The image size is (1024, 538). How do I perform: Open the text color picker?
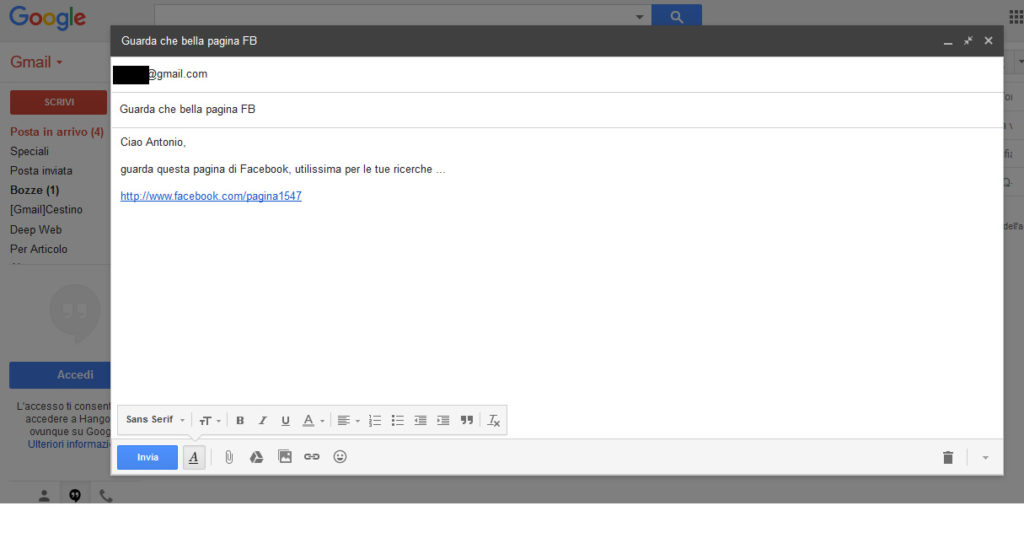[313, 420]
